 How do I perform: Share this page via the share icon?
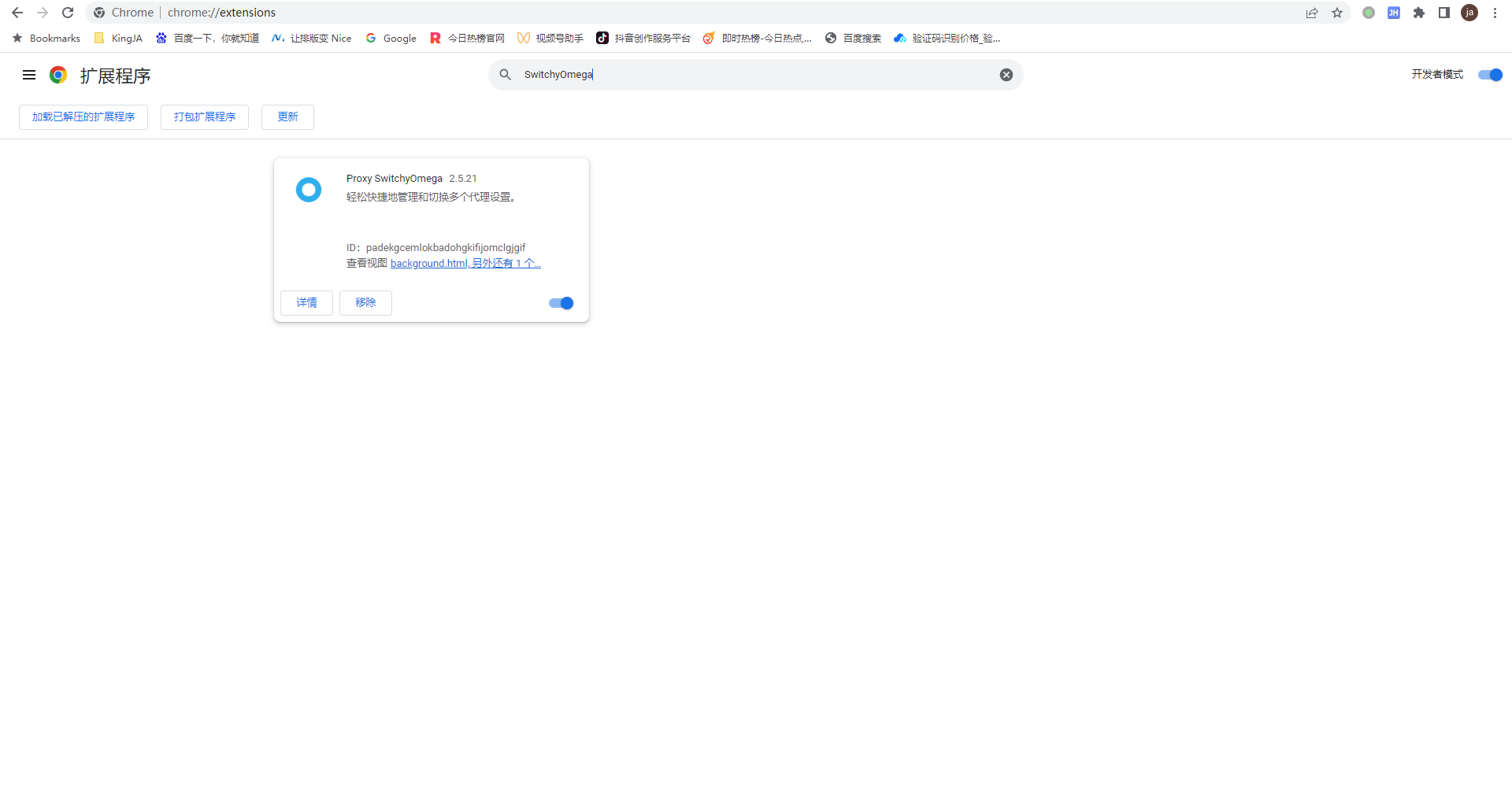(x=1312, y=13)
